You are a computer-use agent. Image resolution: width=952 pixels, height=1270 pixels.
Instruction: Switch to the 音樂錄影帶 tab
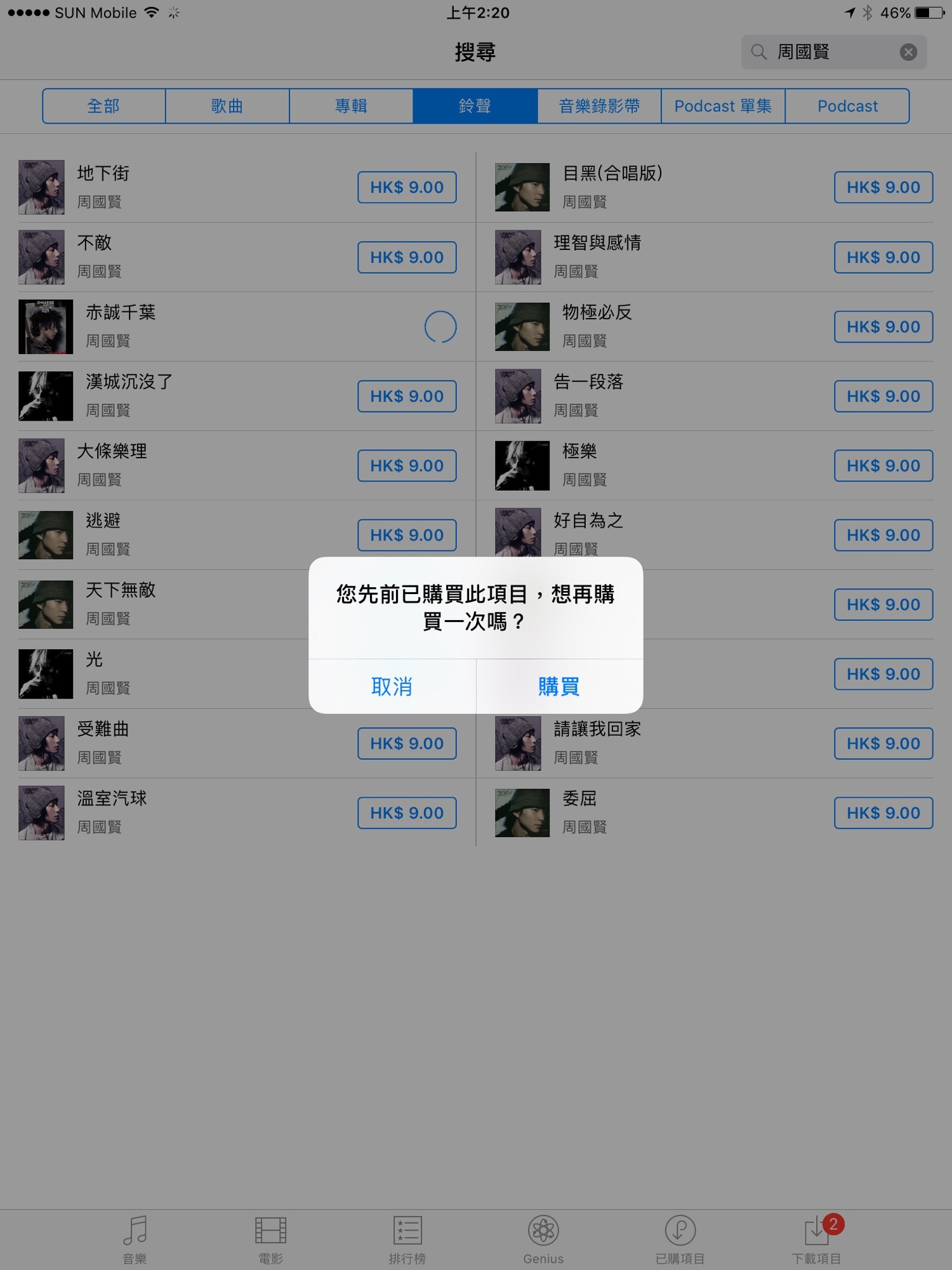[599, 106]
